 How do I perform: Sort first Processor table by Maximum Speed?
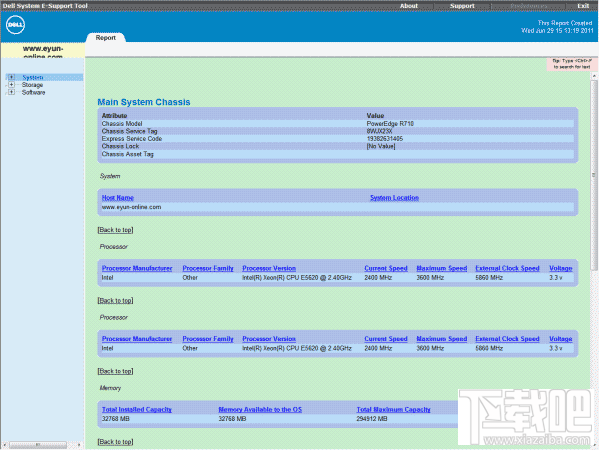coord(442,268)
